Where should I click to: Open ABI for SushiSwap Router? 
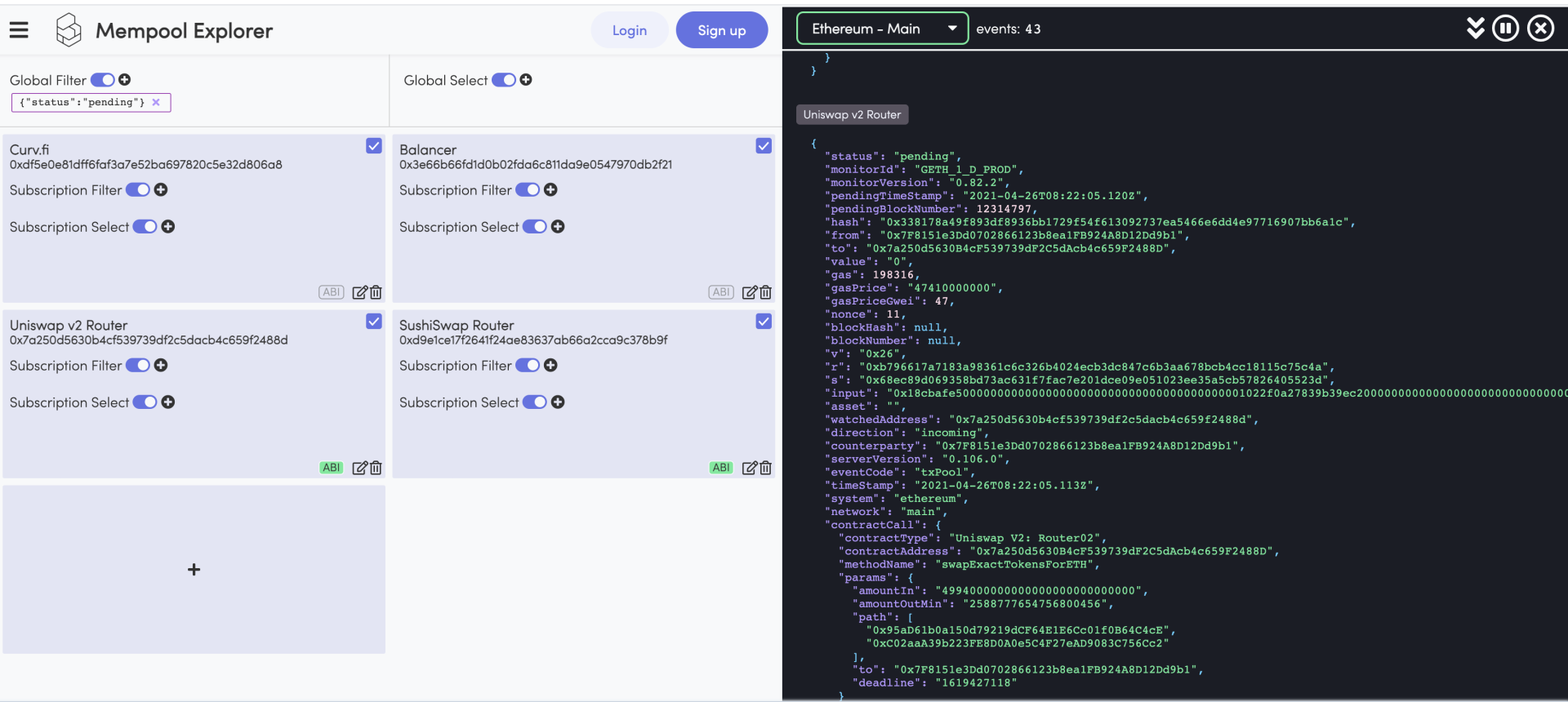coord(721,468)
